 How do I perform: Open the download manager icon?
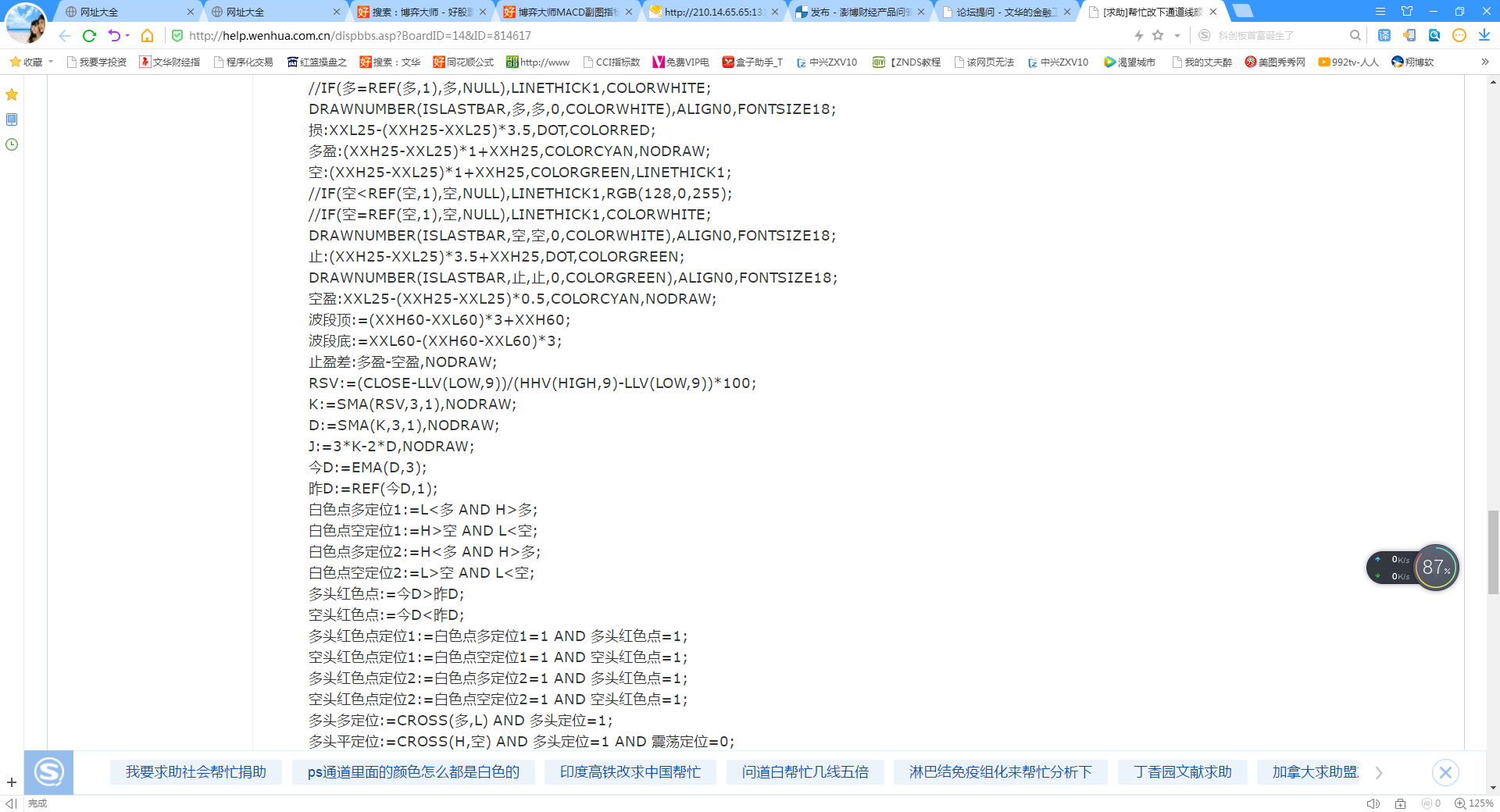tap(1483, 35)
